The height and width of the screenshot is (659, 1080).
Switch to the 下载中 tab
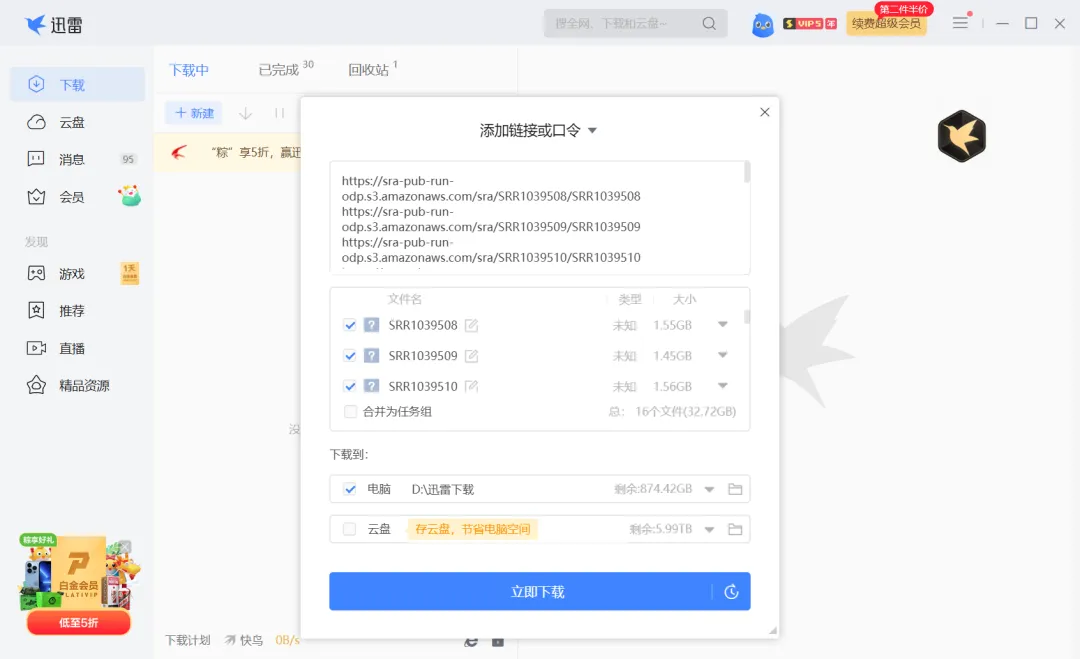[189, 70]
